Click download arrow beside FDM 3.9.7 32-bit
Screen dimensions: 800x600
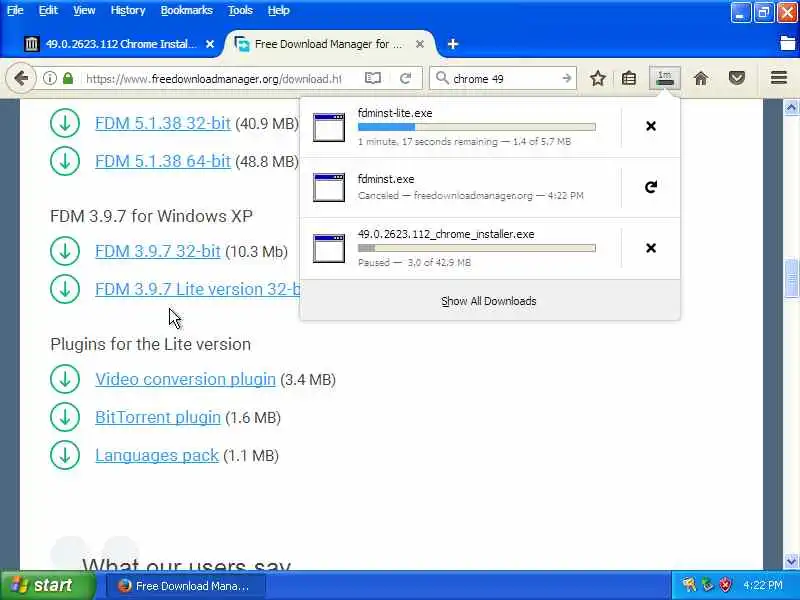coord(65,251)
